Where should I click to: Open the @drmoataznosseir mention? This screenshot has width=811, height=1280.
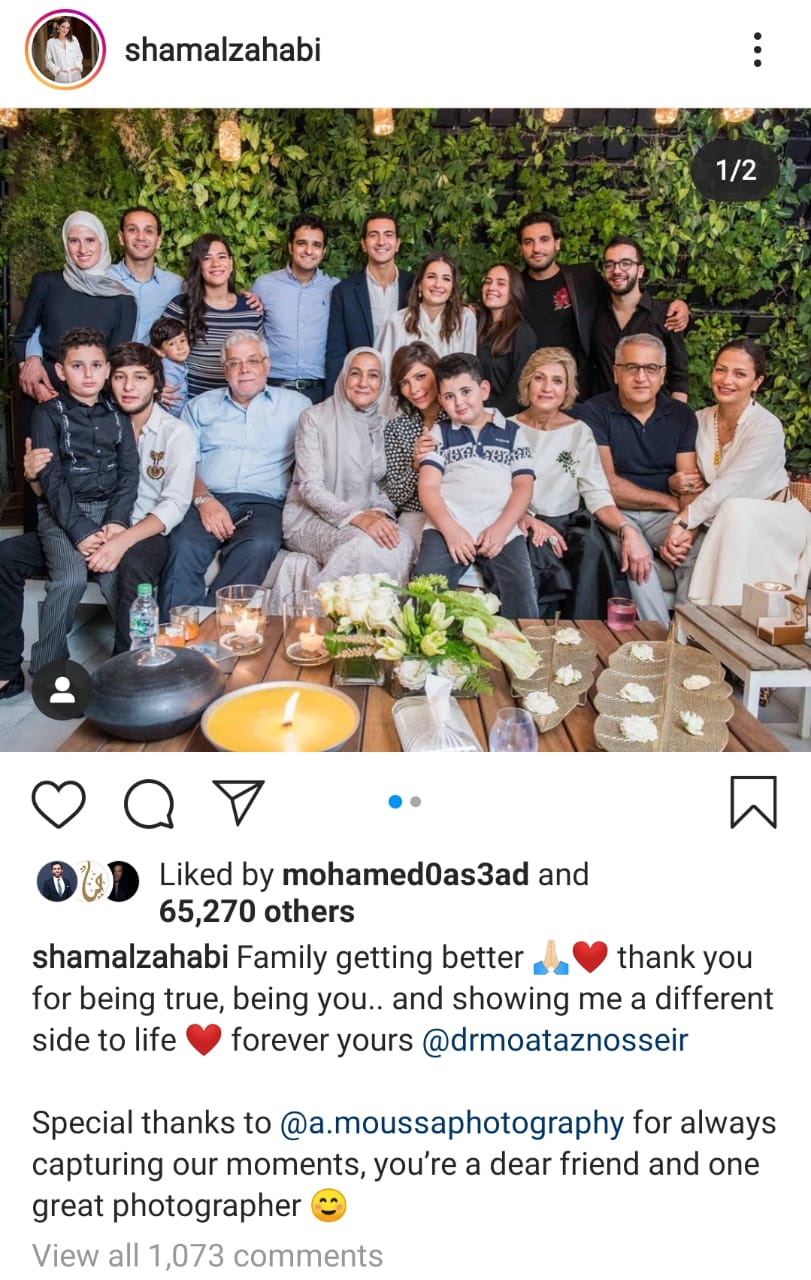click(555, 1040)
